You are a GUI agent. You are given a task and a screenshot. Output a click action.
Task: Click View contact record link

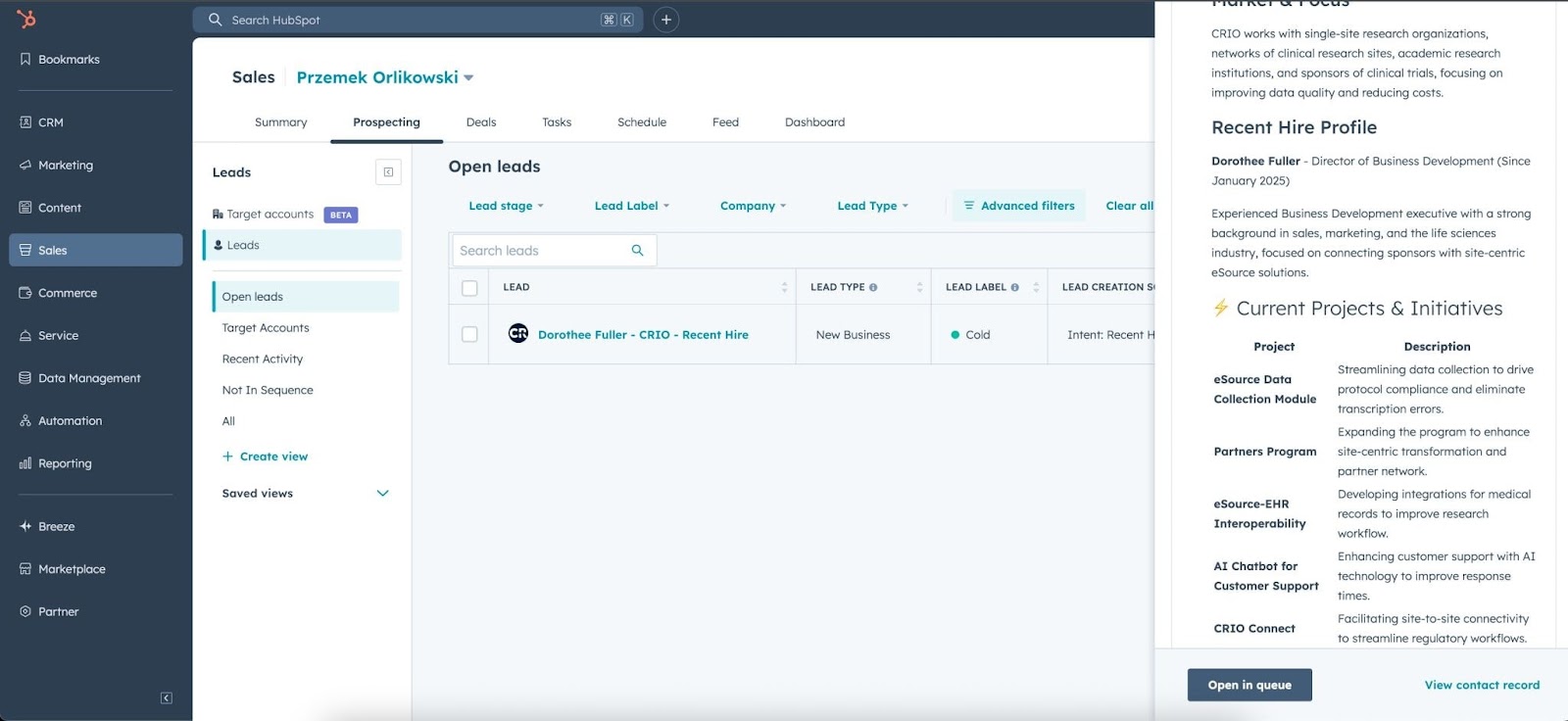[x=1482, y=685]
